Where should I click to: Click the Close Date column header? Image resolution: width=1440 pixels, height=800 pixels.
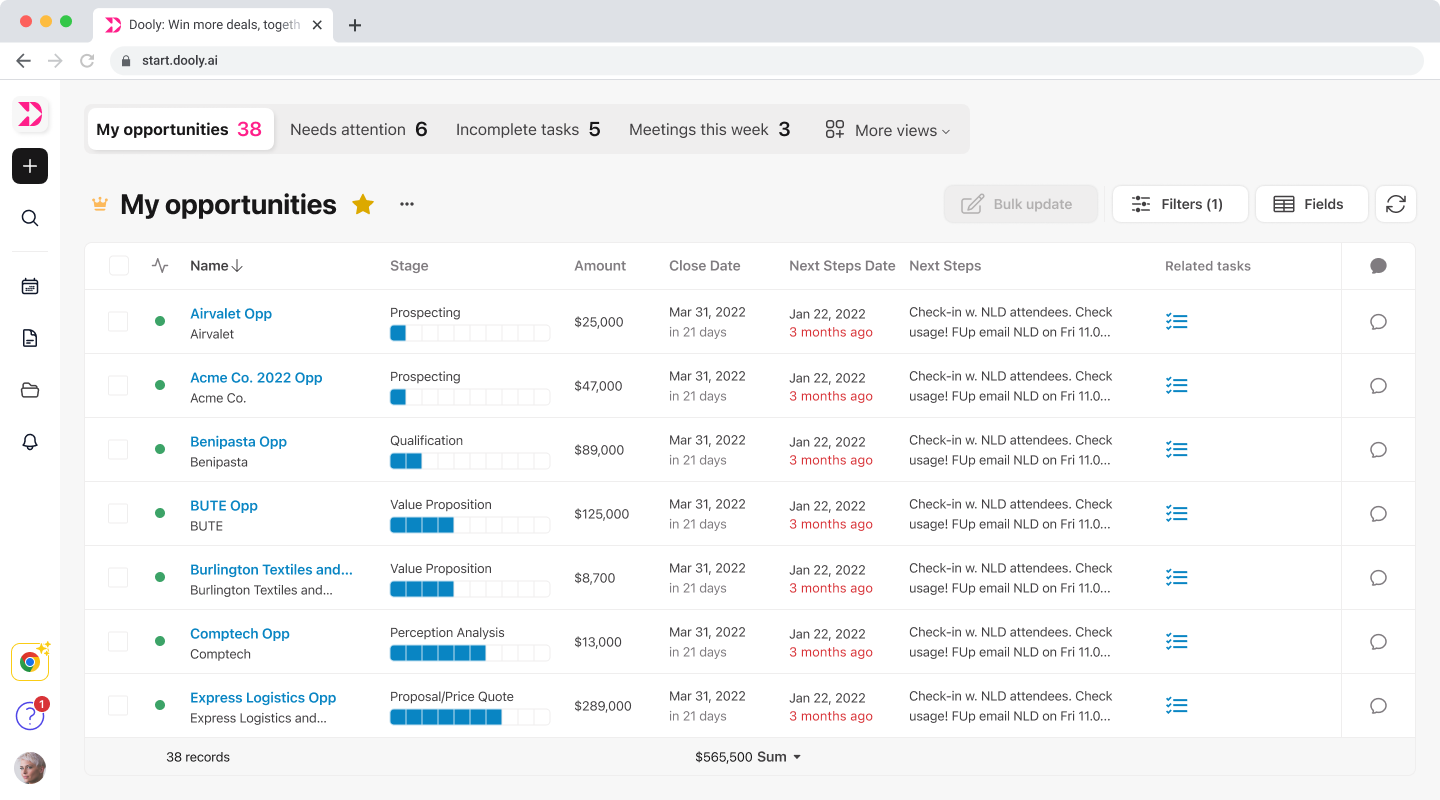pyautogui.click(x=705, y=266)
